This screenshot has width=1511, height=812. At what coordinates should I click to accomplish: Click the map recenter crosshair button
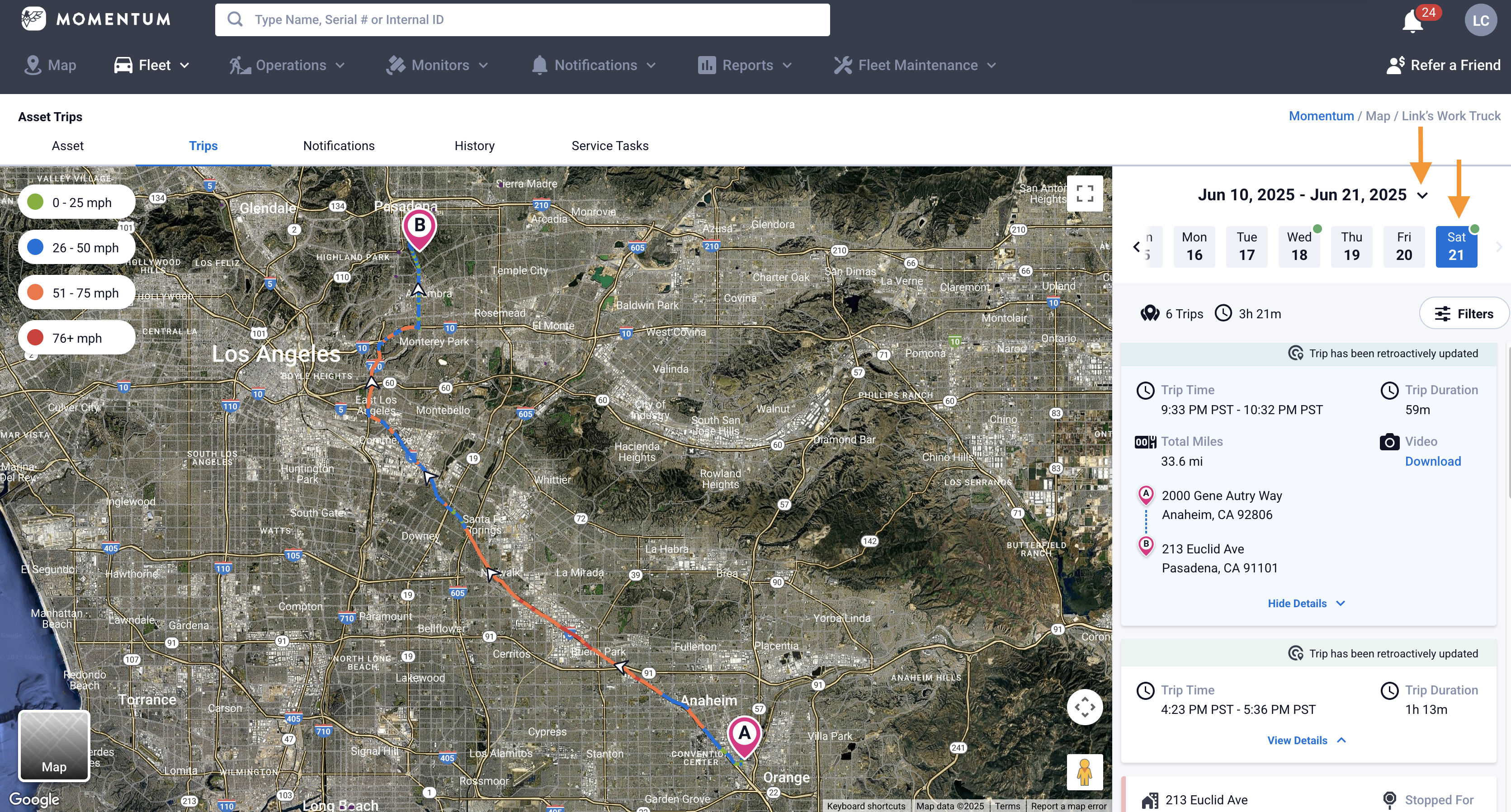tap(1085, 707)
